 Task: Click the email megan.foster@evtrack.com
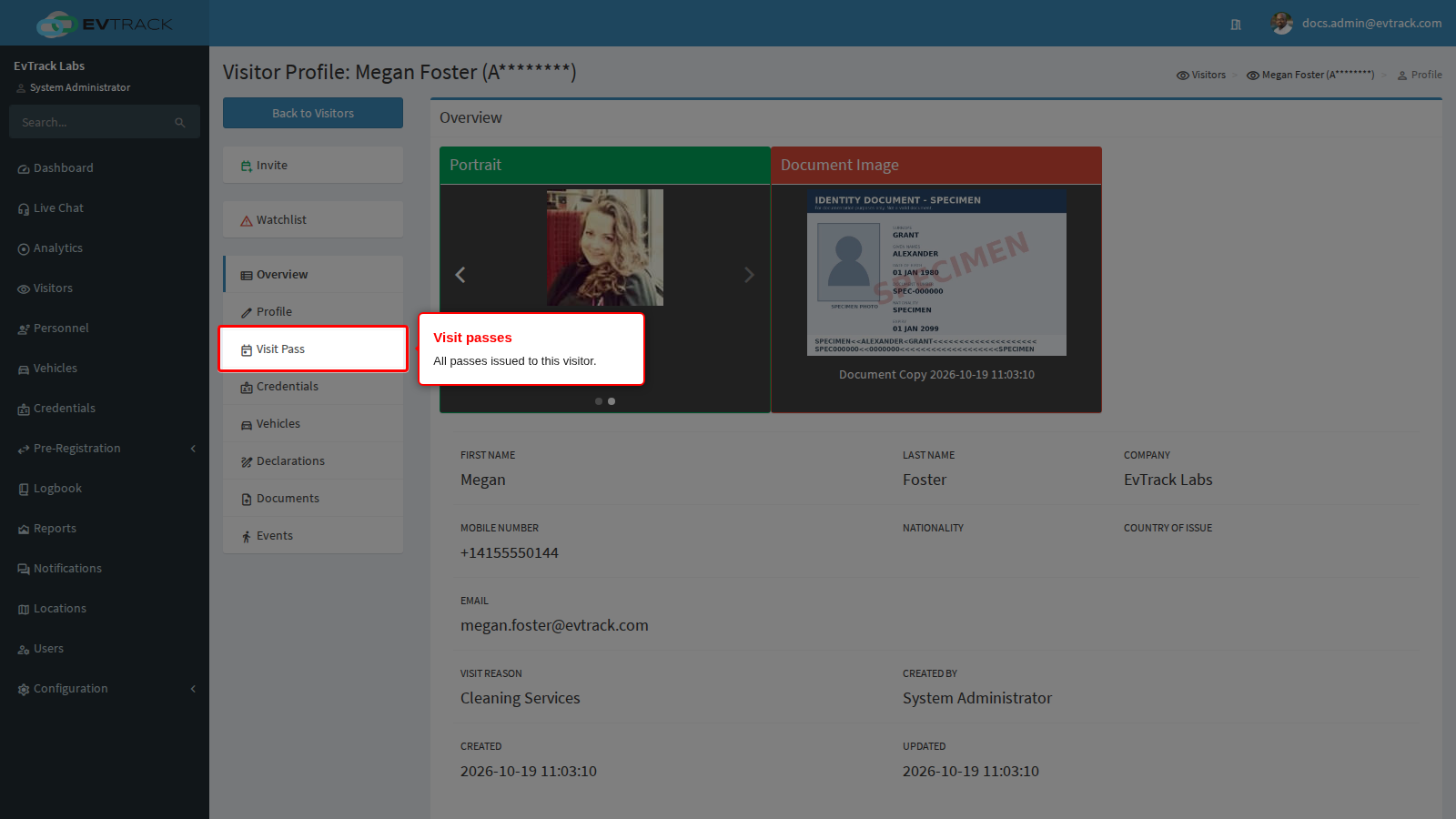554,626
